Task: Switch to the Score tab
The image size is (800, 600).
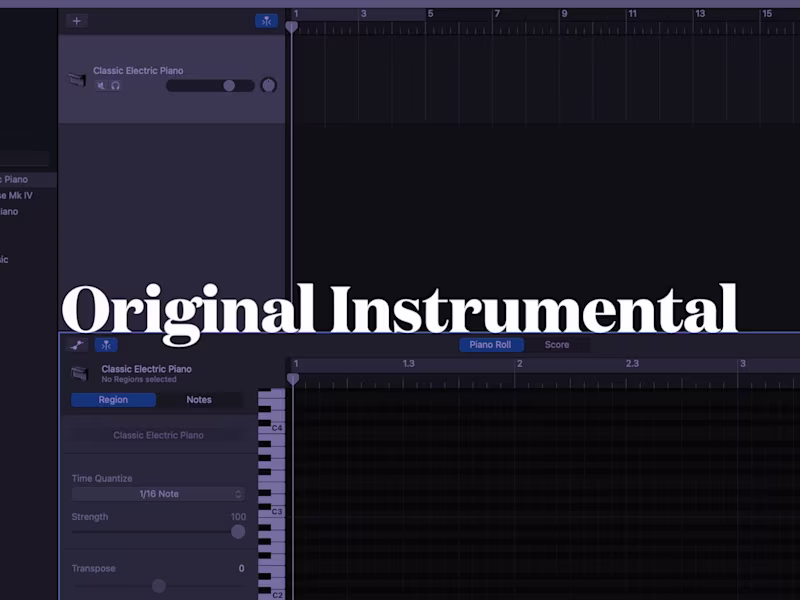Action: click(557, 344)
